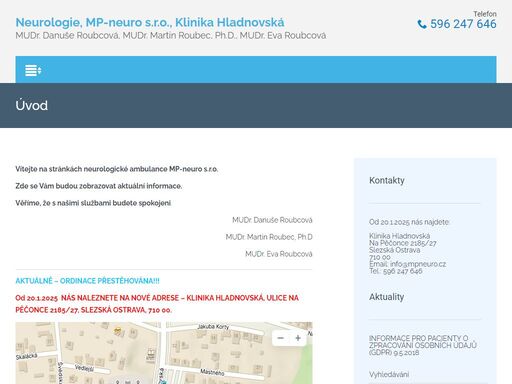Click the Kontakty sidebar heading
The image size is (512, 384).
387,180
